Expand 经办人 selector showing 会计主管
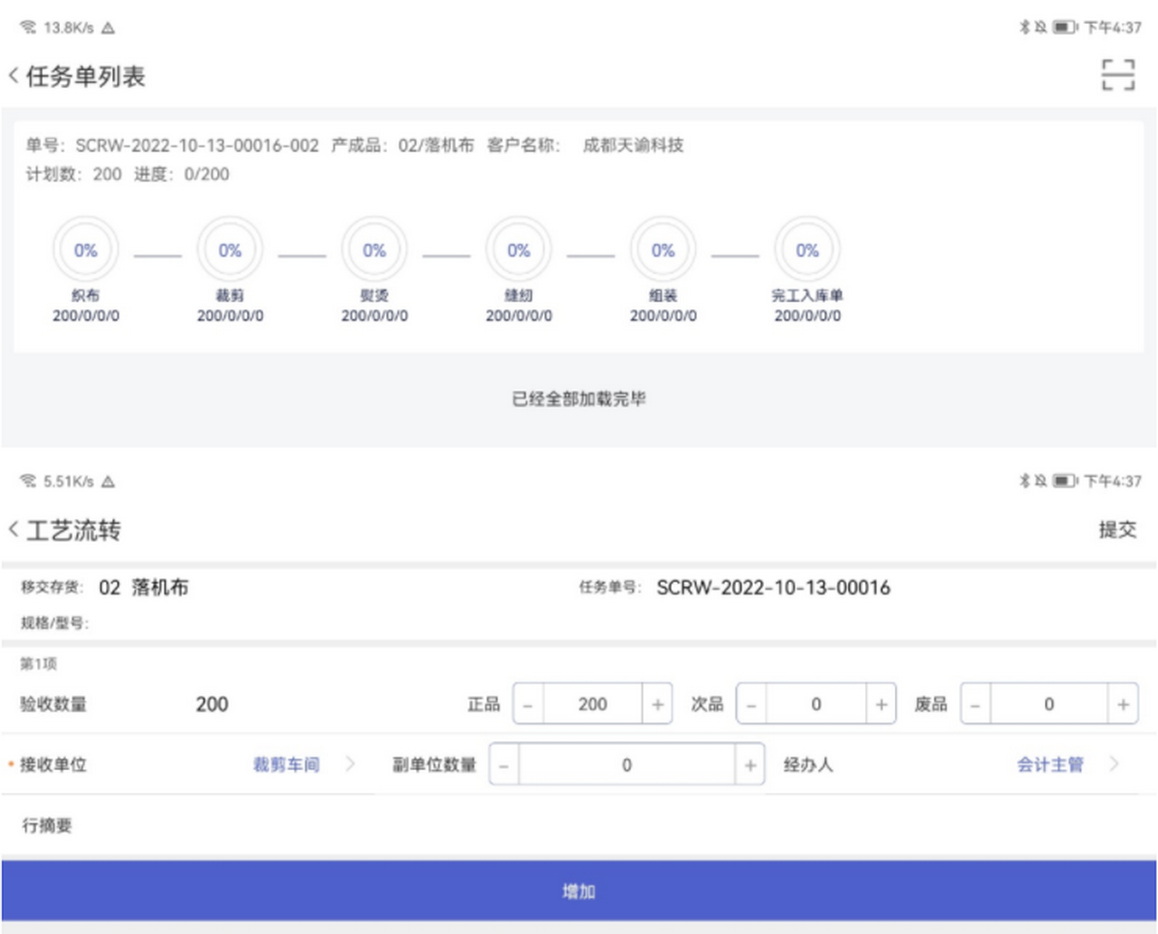This screenshot has width=1158, height=934. 1065,765
